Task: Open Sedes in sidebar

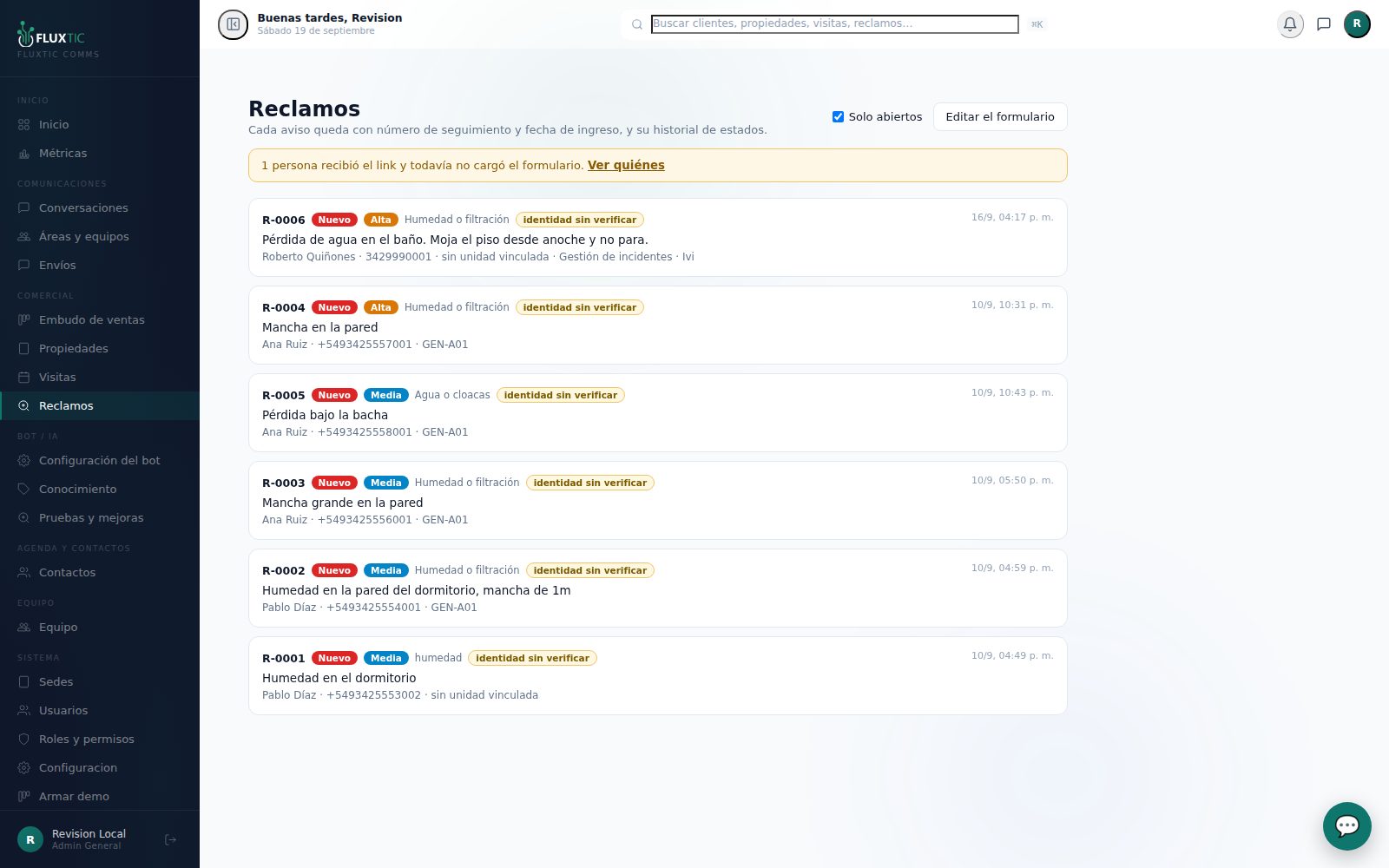Action: [100, 682]
